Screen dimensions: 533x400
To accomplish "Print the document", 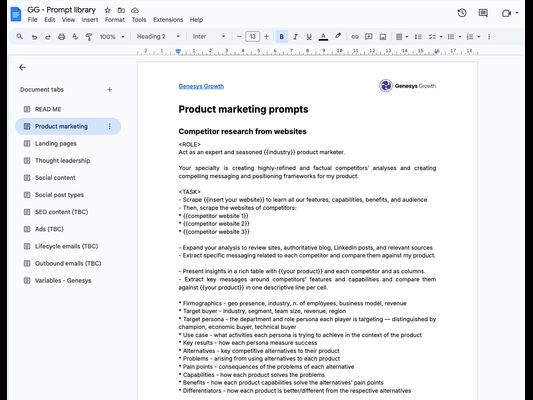I will 62,37.
